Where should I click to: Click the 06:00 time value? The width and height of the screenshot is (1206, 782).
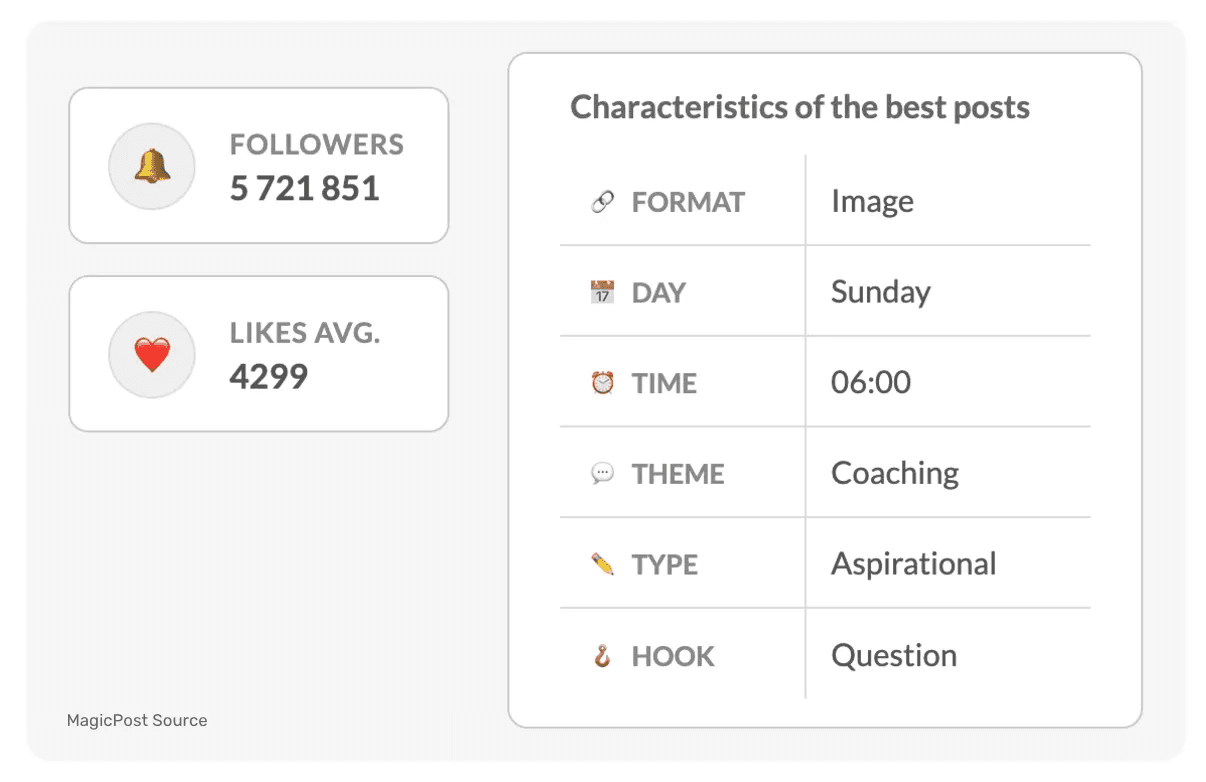click(x=870, y=382)
